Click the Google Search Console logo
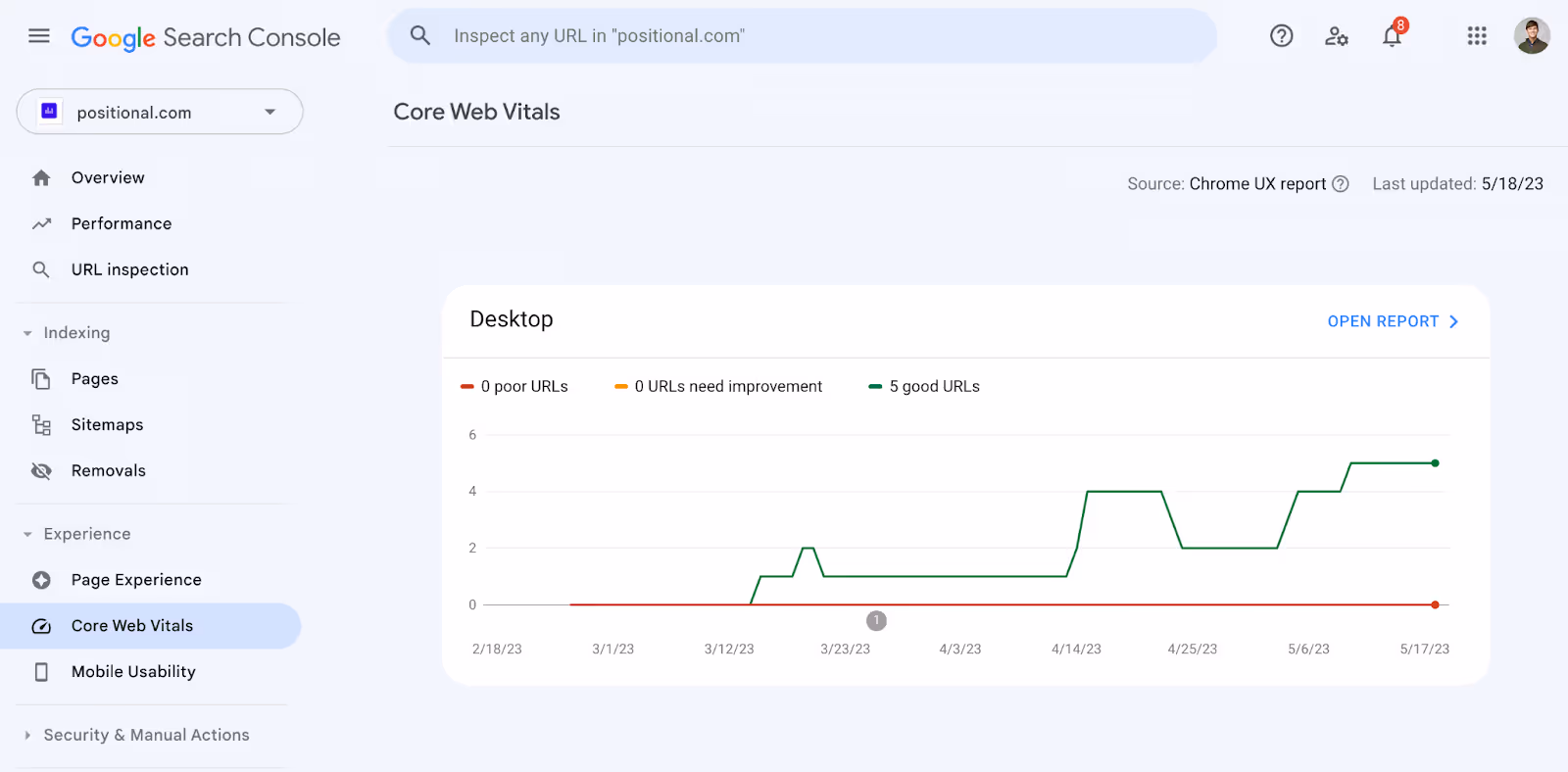Viewport: 1568px width, 772px height. coord(206,37)
